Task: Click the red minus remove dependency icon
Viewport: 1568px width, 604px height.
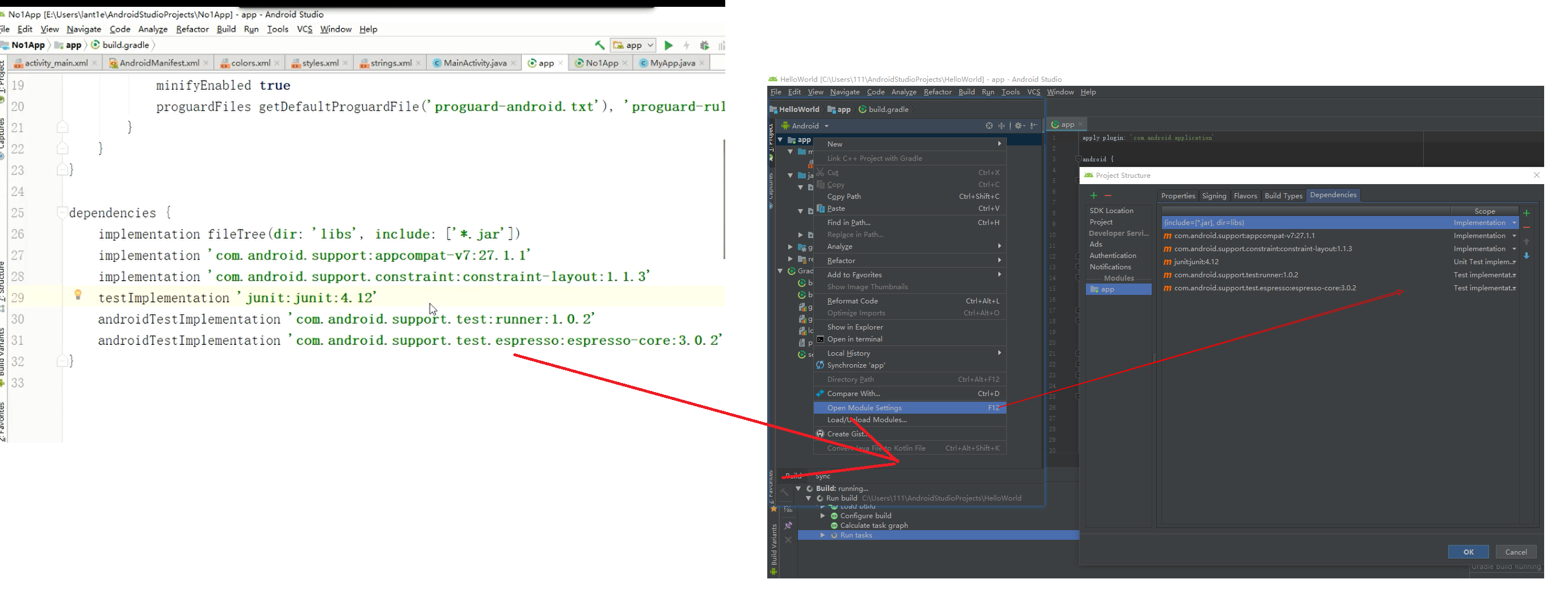Action: click(1527, 227)
